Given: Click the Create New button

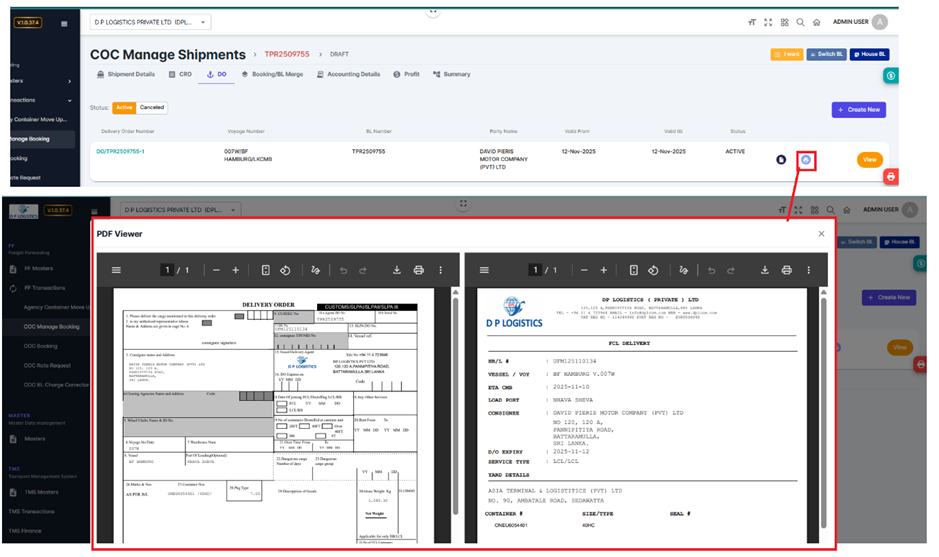Looking at the screenshot, I should 858,110.
